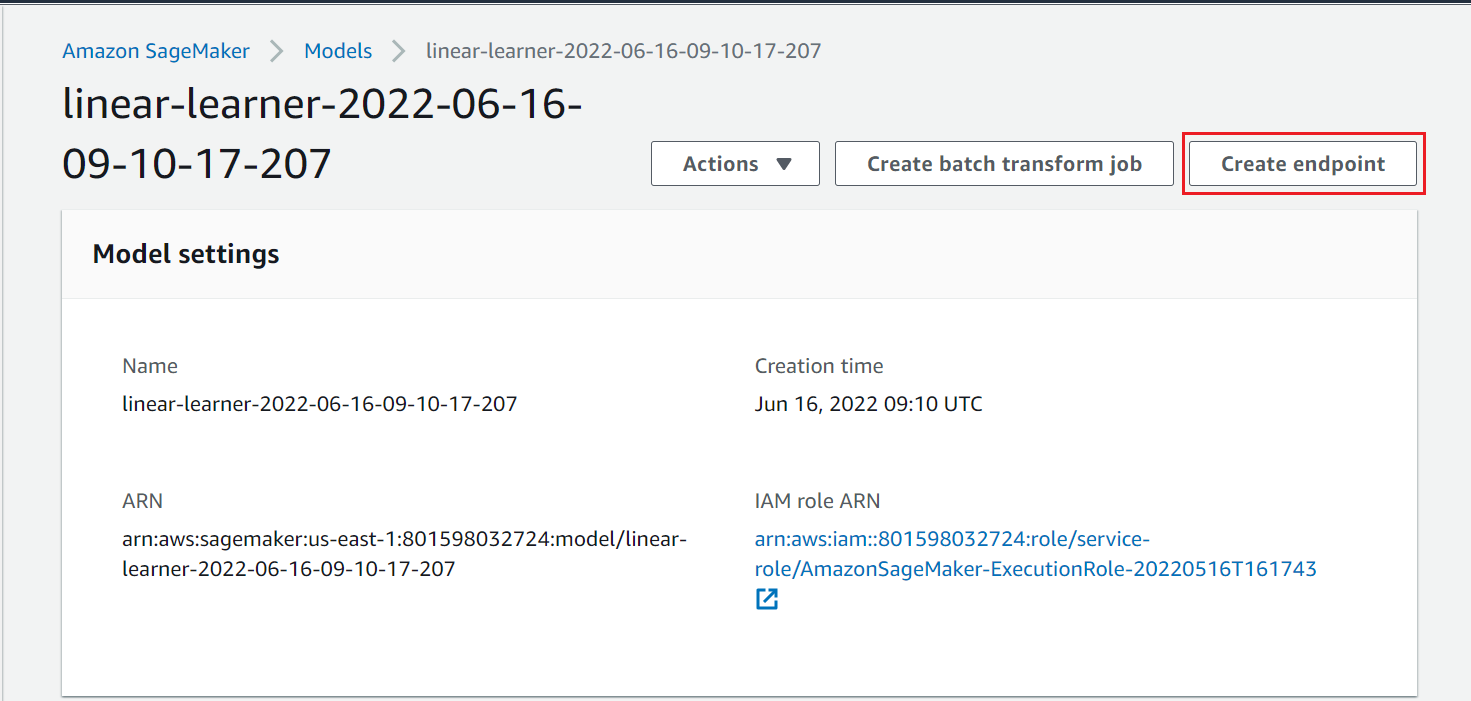Go to Amazon SageMaker breadcrumb link
This screenshot has width=1471, height=701.
click(156, 51)
